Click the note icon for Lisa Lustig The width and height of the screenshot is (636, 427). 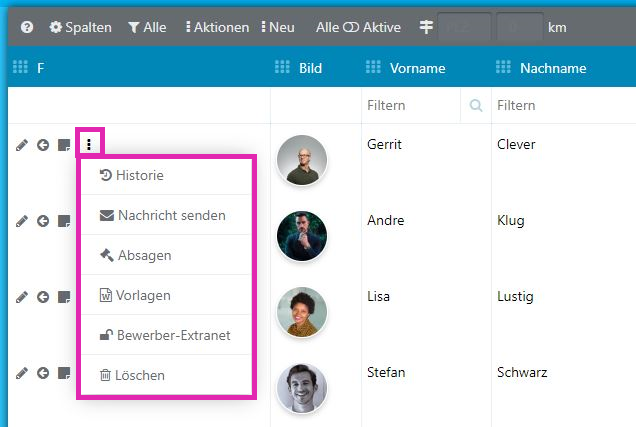(63, 297)
